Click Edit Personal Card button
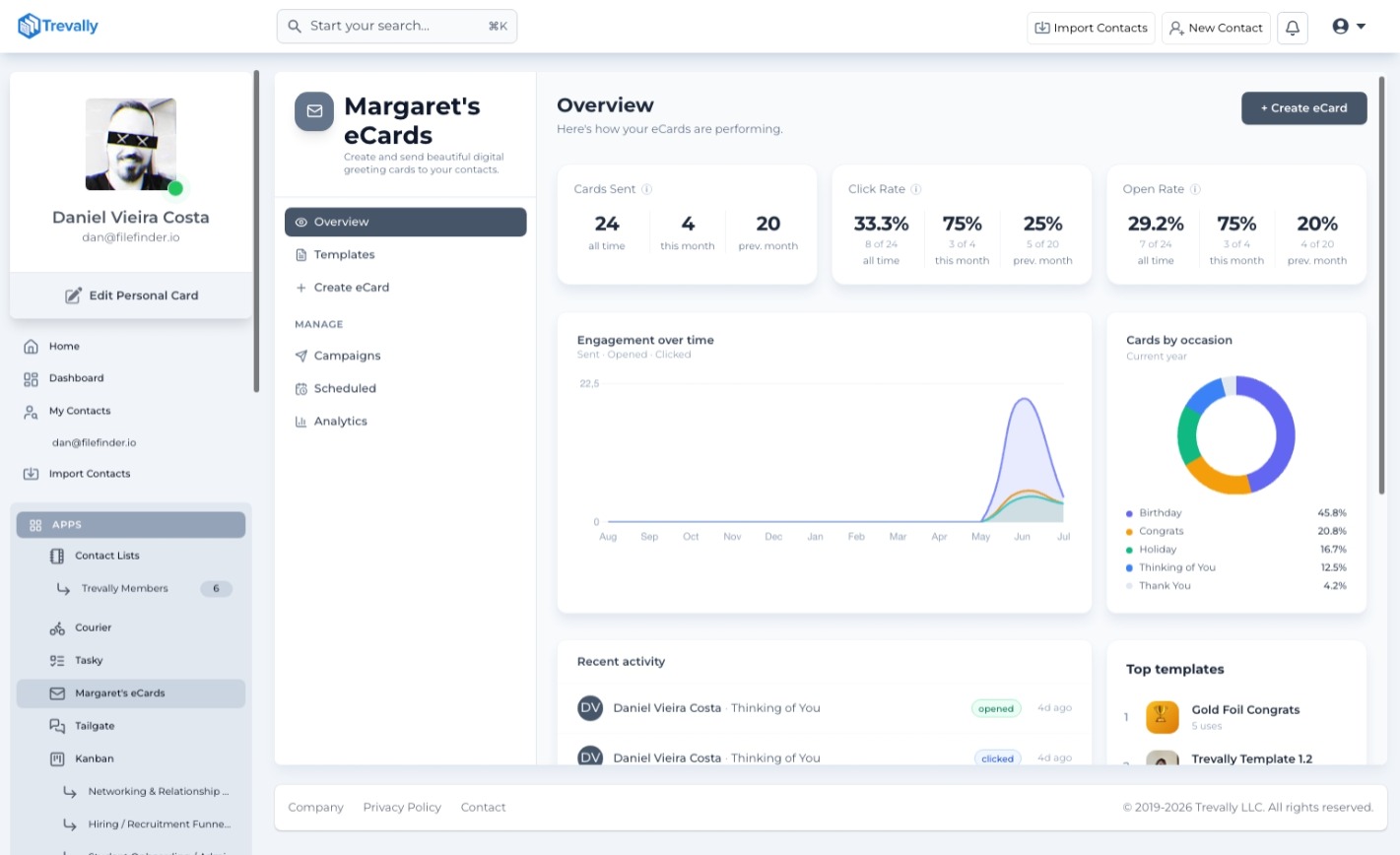Viewport: 1400px width, 855px height. click(x=131, y=296)
